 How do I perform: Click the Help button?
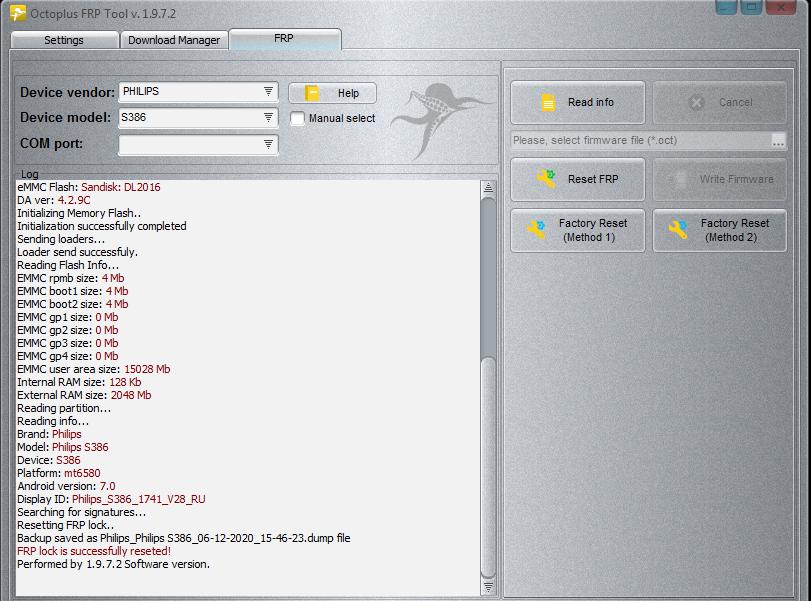332,93
